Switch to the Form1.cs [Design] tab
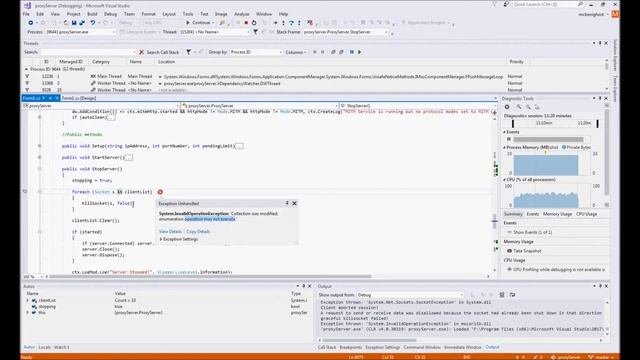640x360 pixels. [x=79, y=98]
